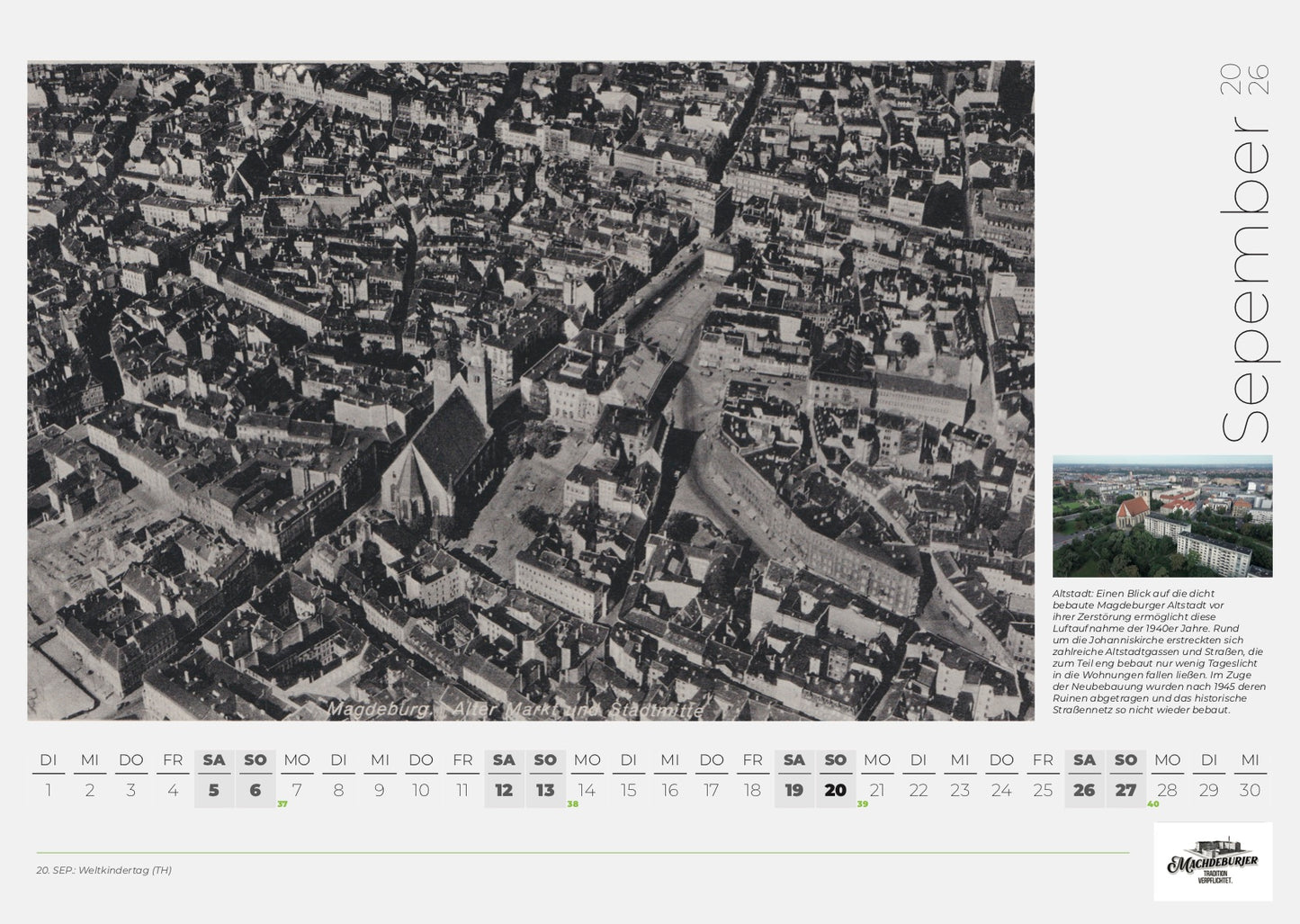Click date 30 at the row end
Viewport: 1300px width, 924px height.
click(1251, 791)
